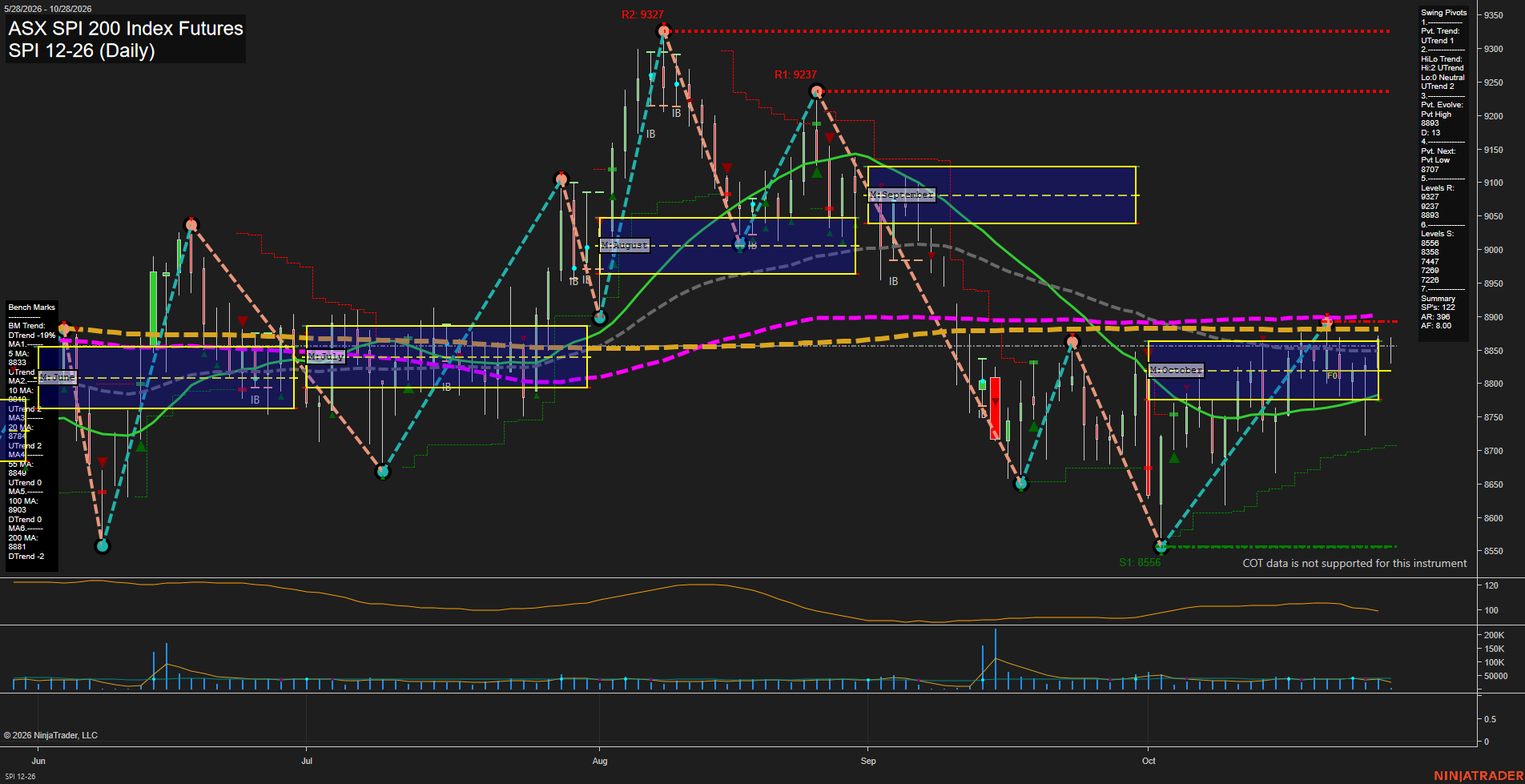Select the S1 swing low pivot marker
This screenshot has width=1525, height=784.
click(x=1161, y=547)
